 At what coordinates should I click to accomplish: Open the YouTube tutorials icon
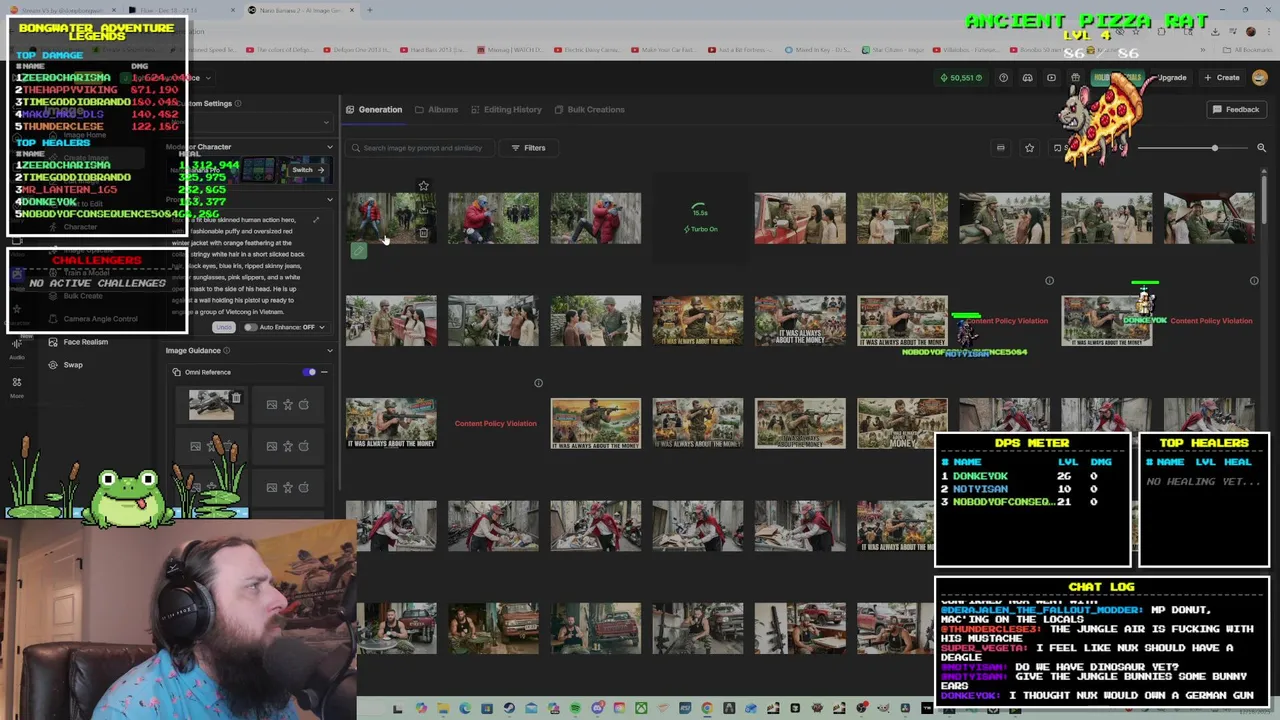coord(1051,78)
